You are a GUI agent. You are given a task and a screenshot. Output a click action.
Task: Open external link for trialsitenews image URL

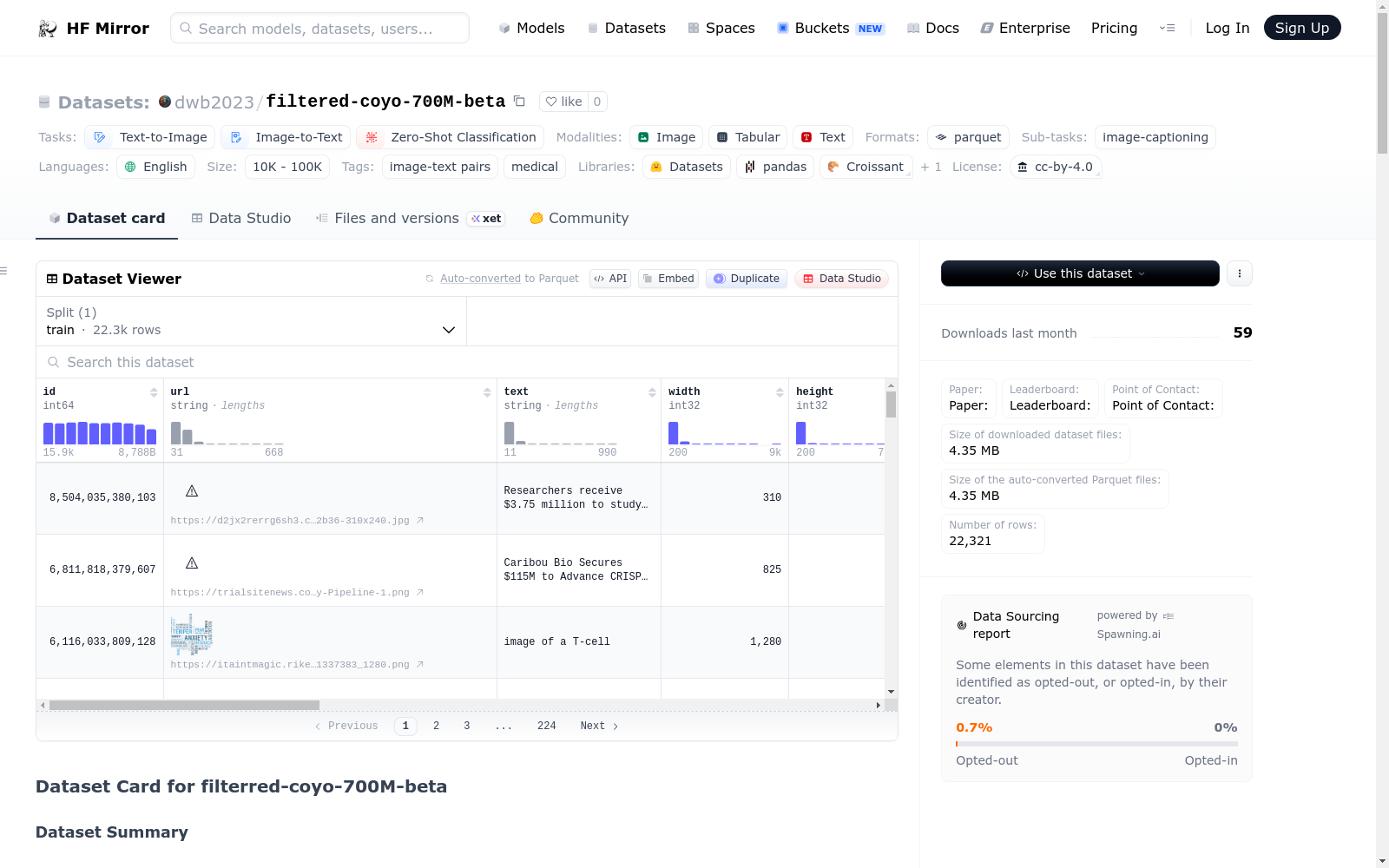tap(420, 593)
